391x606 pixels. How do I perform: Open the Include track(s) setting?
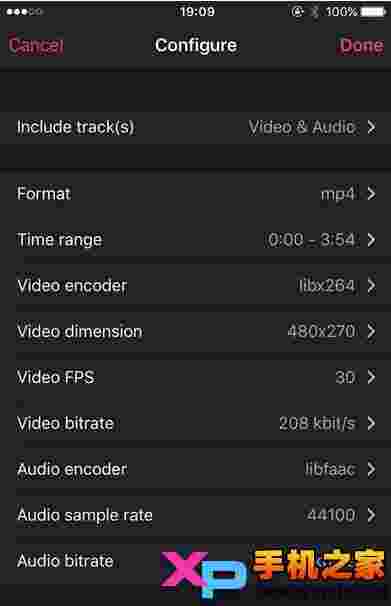pos(196,128)
